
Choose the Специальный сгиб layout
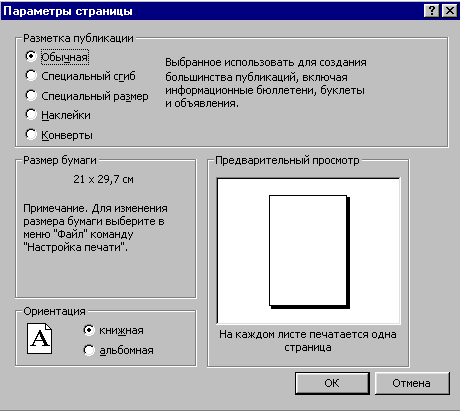[81, 76]
